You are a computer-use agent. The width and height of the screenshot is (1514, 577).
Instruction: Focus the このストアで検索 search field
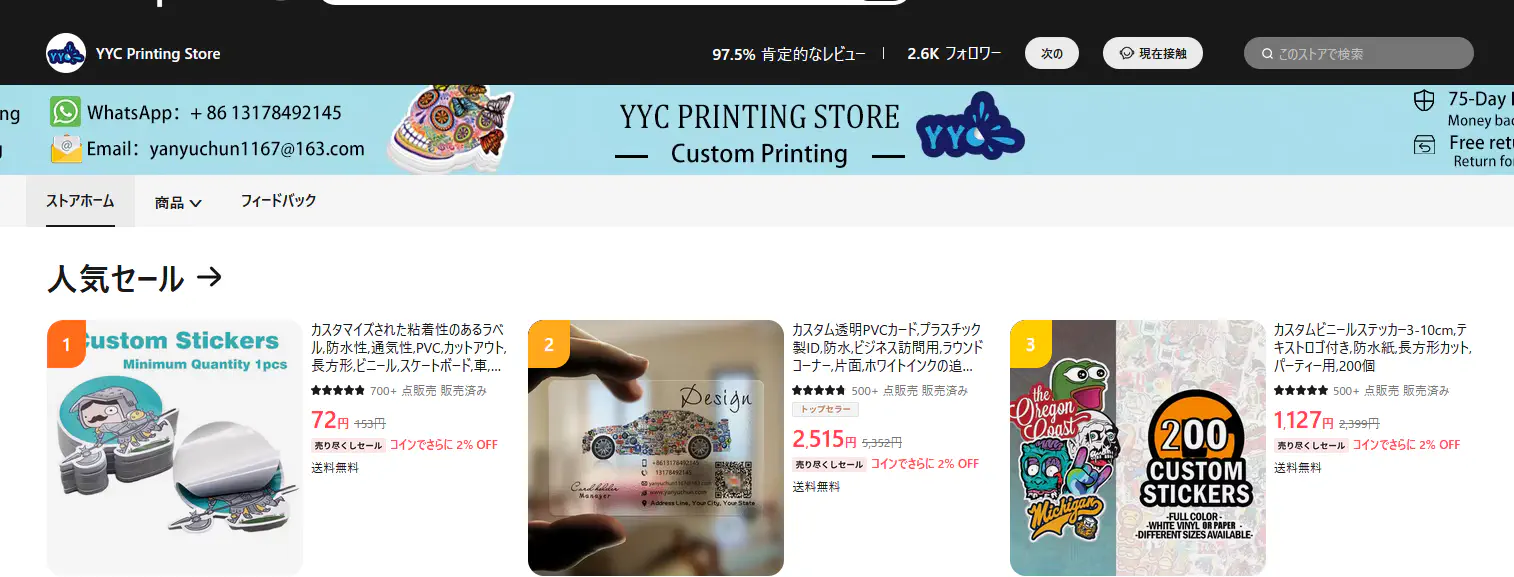pos(1359,53)
